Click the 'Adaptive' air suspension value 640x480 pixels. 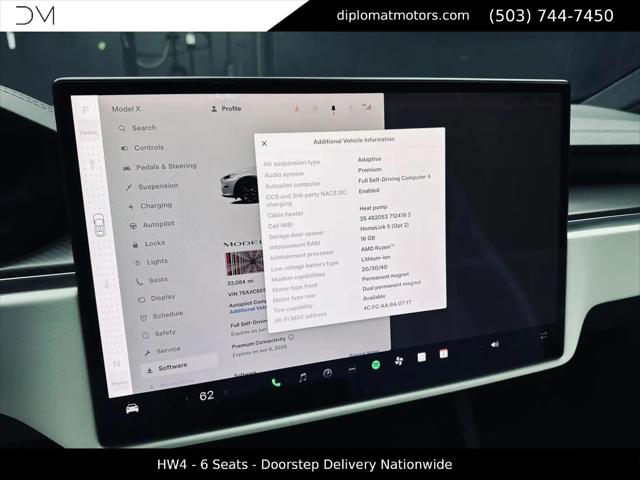pyautogui.click(x=369, y=159)
